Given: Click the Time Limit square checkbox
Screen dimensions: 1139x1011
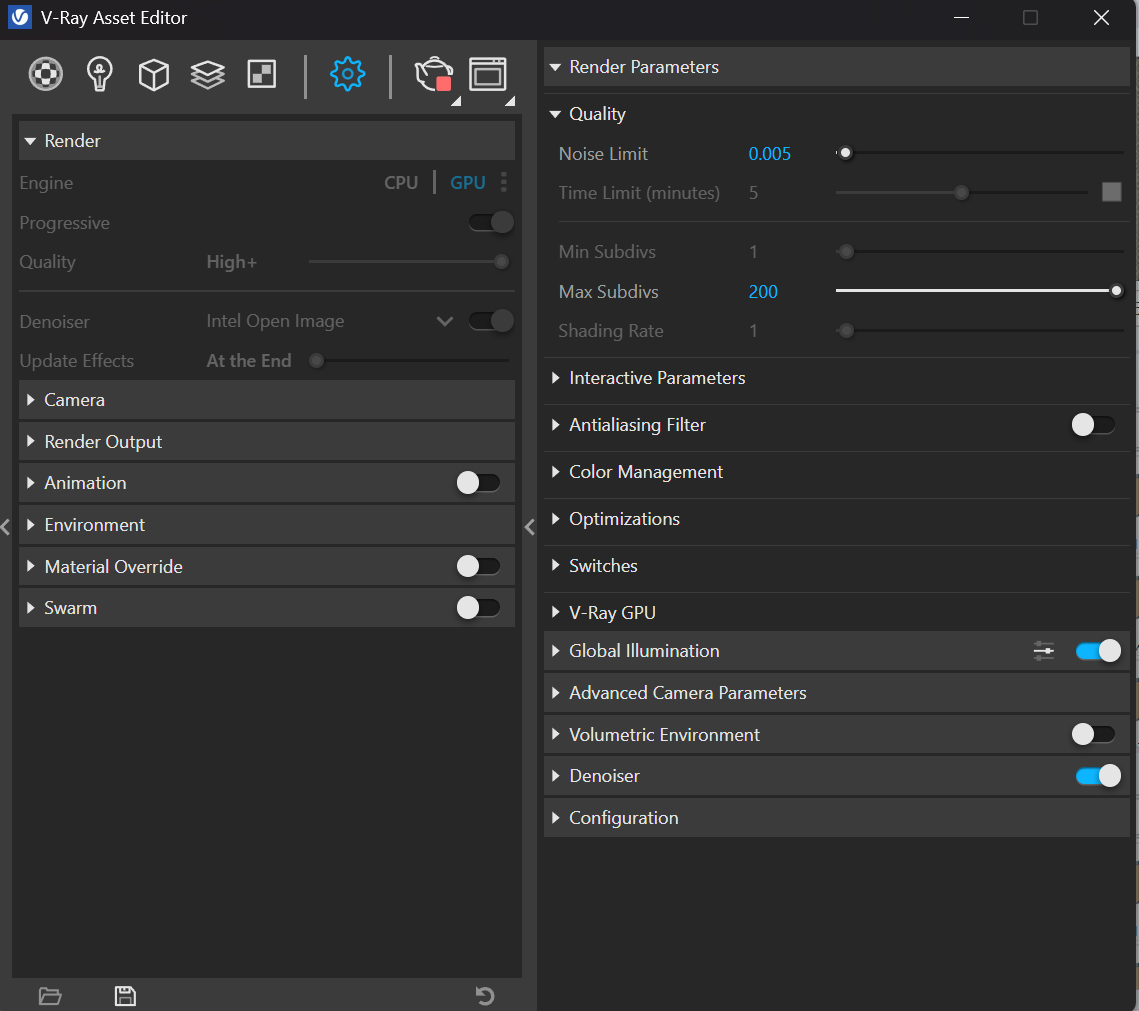Looking at the screenshot, I should [x=1111, y=192].
